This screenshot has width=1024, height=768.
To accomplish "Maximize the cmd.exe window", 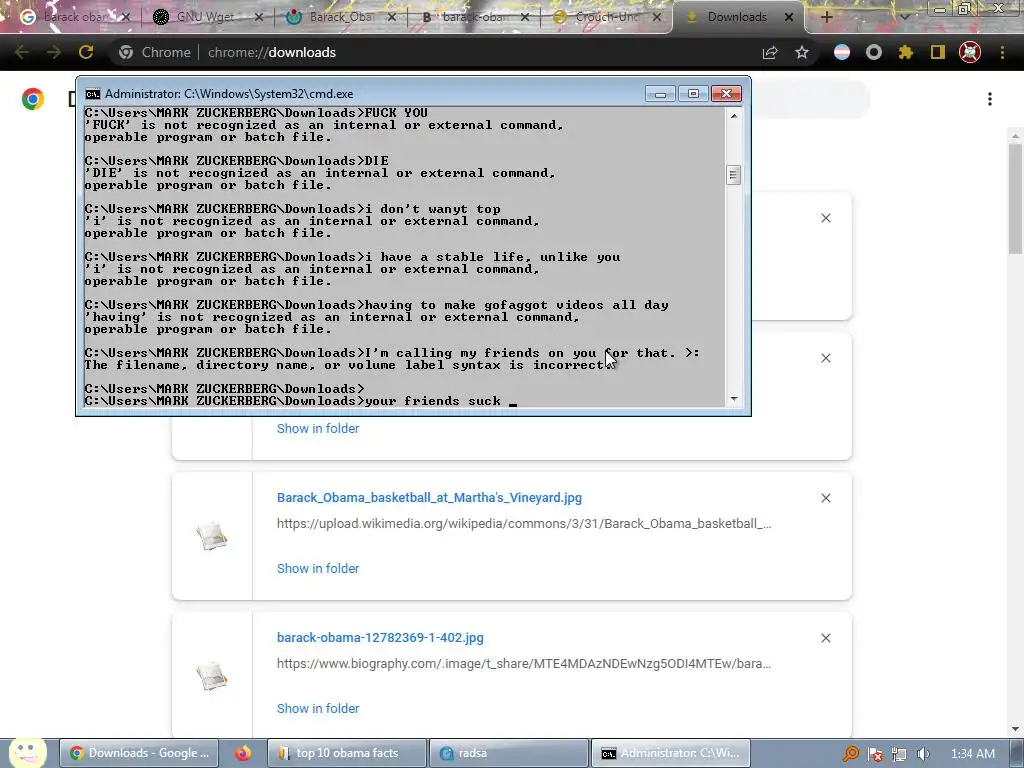I will pos(693,93).
